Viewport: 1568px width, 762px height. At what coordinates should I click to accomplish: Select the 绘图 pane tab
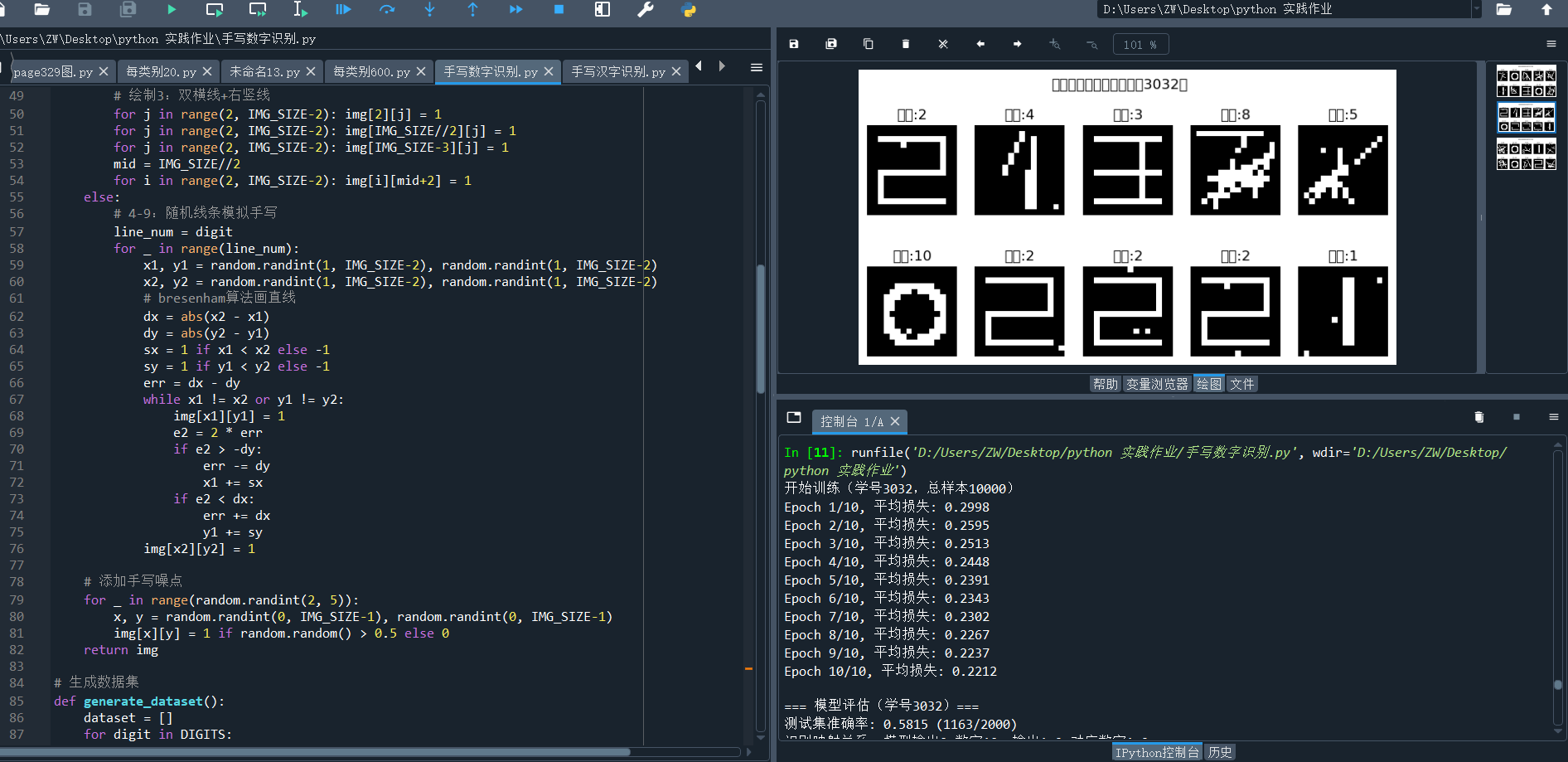1209,384
